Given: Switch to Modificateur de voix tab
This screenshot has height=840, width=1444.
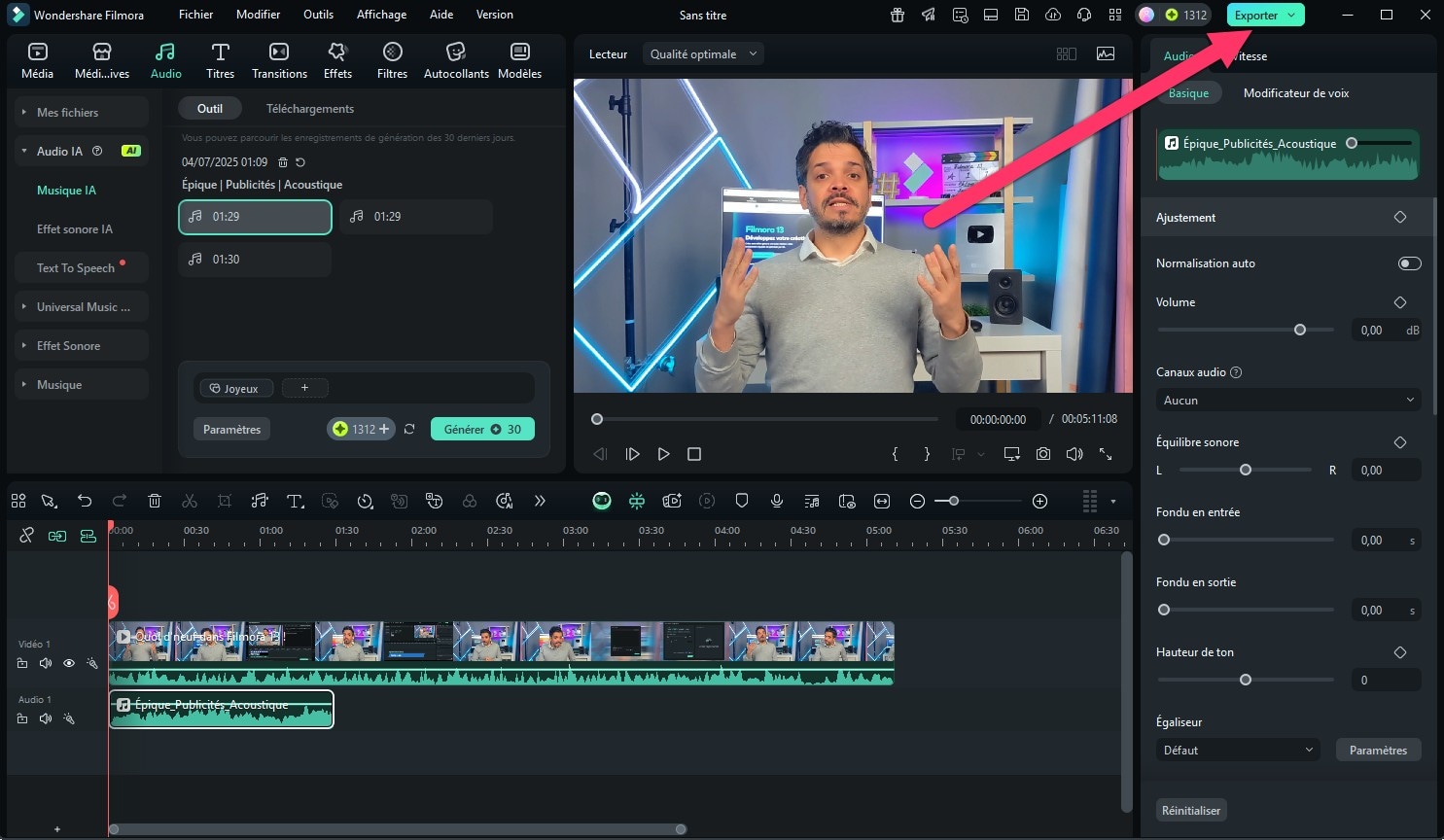Looking at the screenshot, I should 1296,93.
